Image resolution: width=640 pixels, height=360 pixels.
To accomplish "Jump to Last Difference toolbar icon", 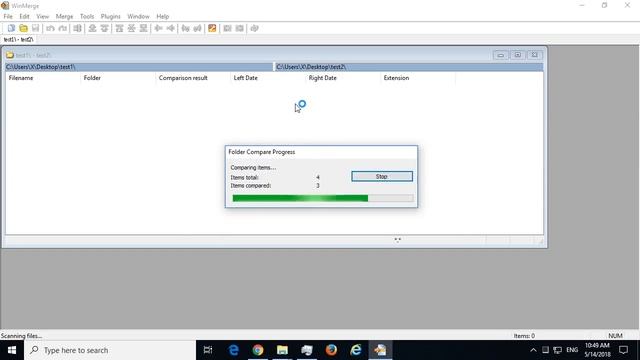I will [x=144, y=28].
